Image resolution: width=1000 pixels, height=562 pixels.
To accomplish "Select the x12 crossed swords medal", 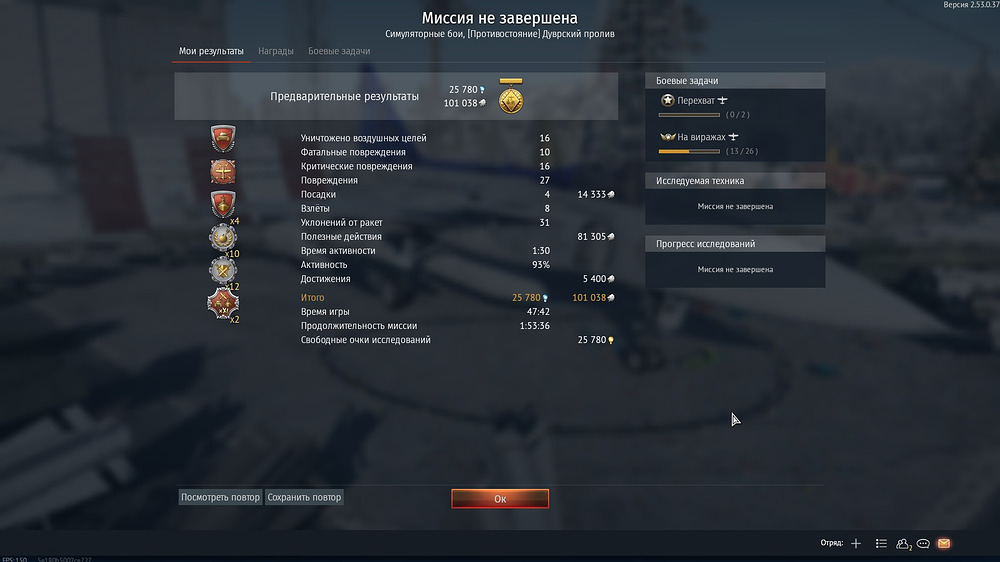I will [x=223, y=270].
